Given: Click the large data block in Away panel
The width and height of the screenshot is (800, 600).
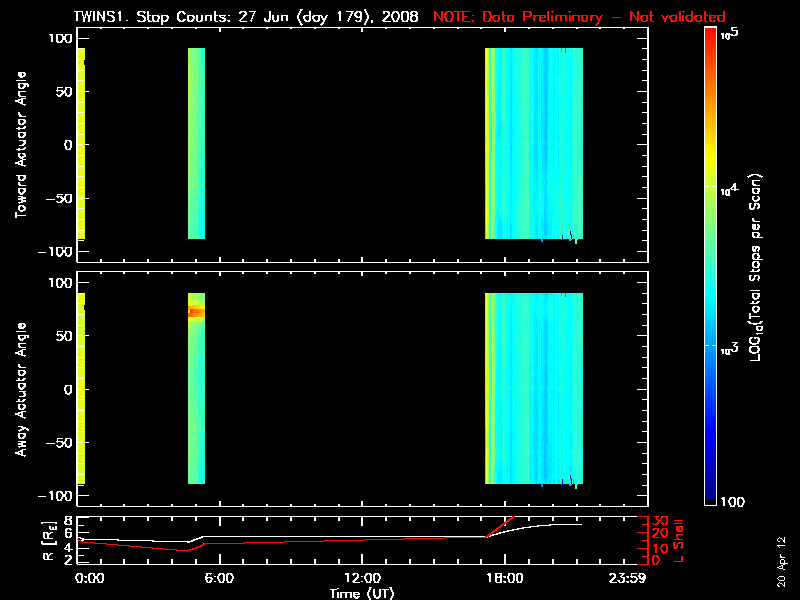Looking at the screenshot, I should click(533, 389).
